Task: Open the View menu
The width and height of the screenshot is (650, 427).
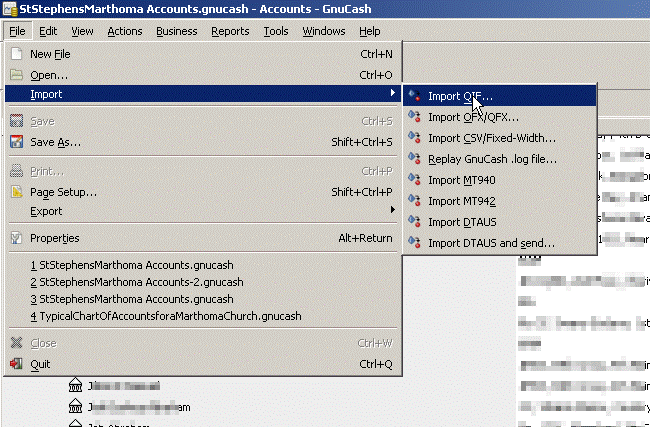Action: point(82,31)
